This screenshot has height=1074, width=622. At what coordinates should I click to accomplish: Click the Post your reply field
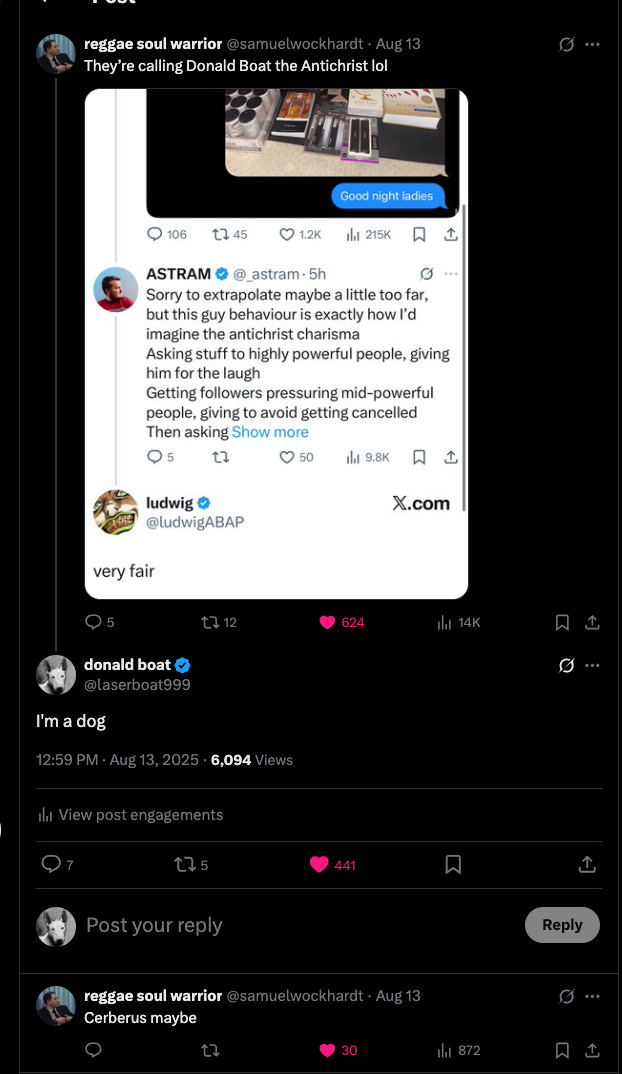[x=300, y=925]
